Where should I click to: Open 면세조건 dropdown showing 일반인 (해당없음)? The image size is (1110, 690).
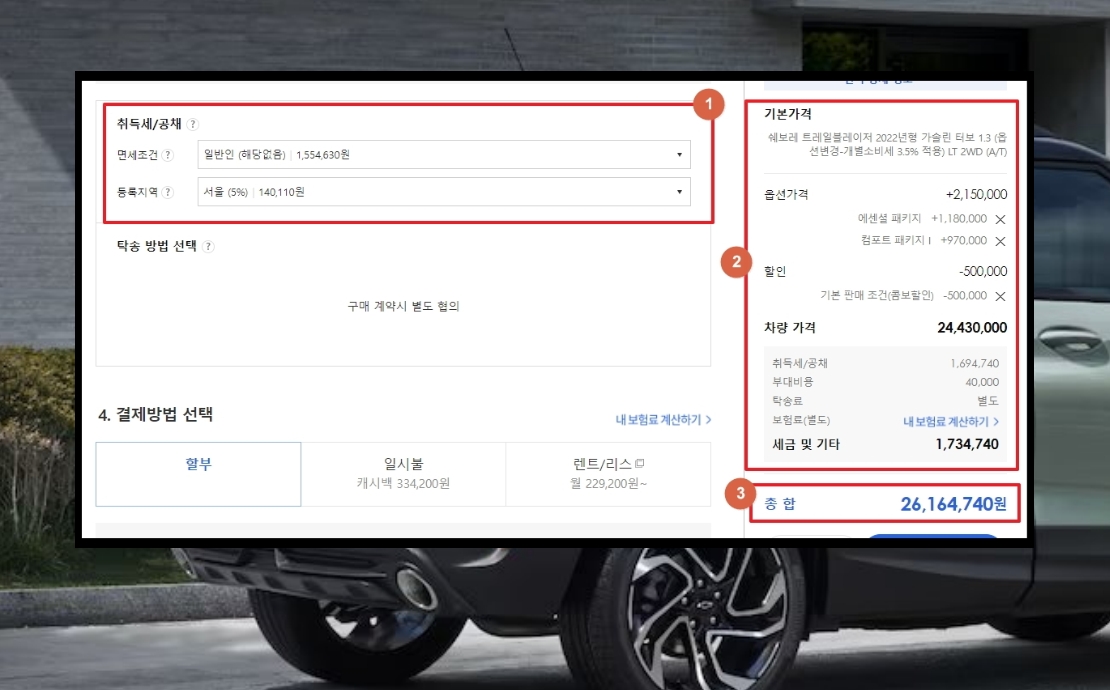pyautogui.click(x=444, y=154)
